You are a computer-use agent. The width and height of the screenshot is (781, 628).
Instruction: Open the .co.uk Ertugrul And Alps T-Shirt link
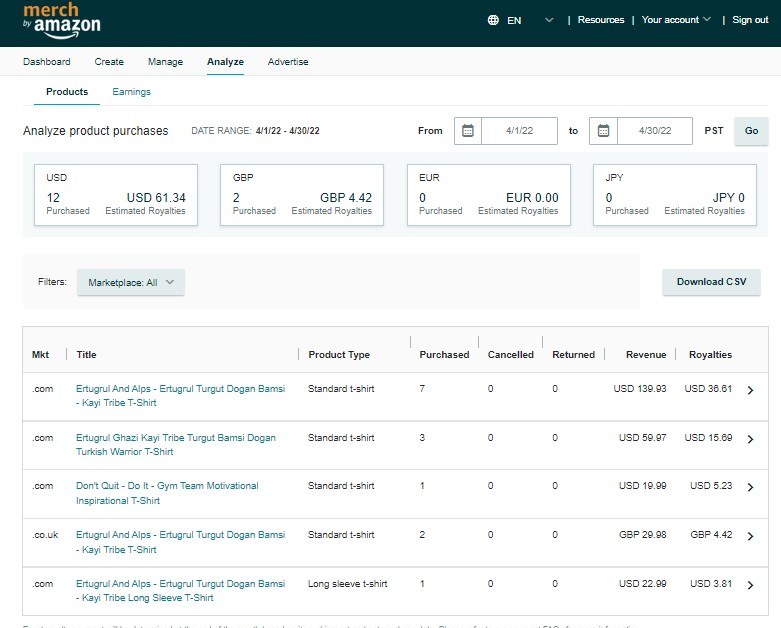point(180,542)
